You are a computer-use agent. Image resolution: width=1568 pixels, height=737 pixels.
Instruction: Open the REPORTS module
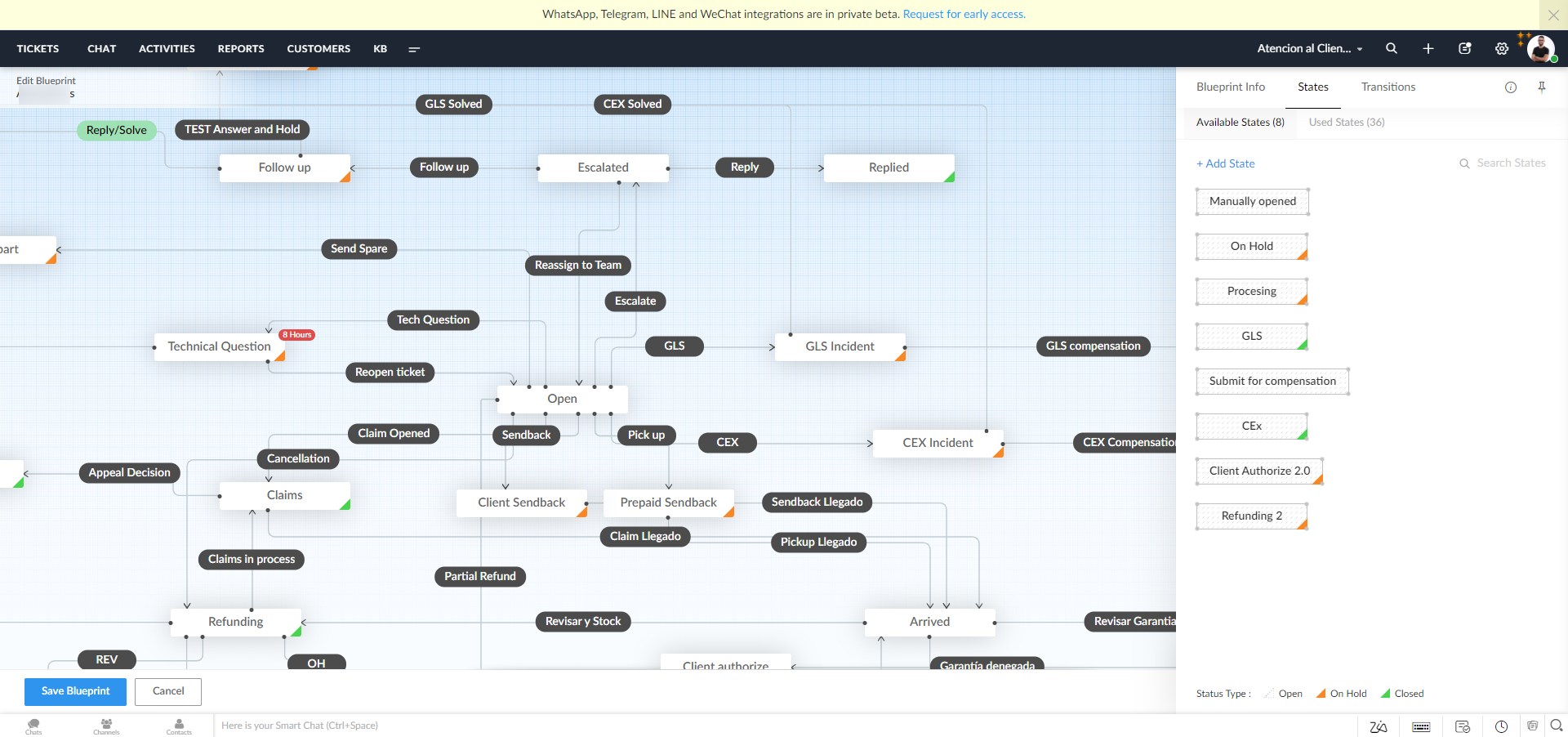(241, 48)
